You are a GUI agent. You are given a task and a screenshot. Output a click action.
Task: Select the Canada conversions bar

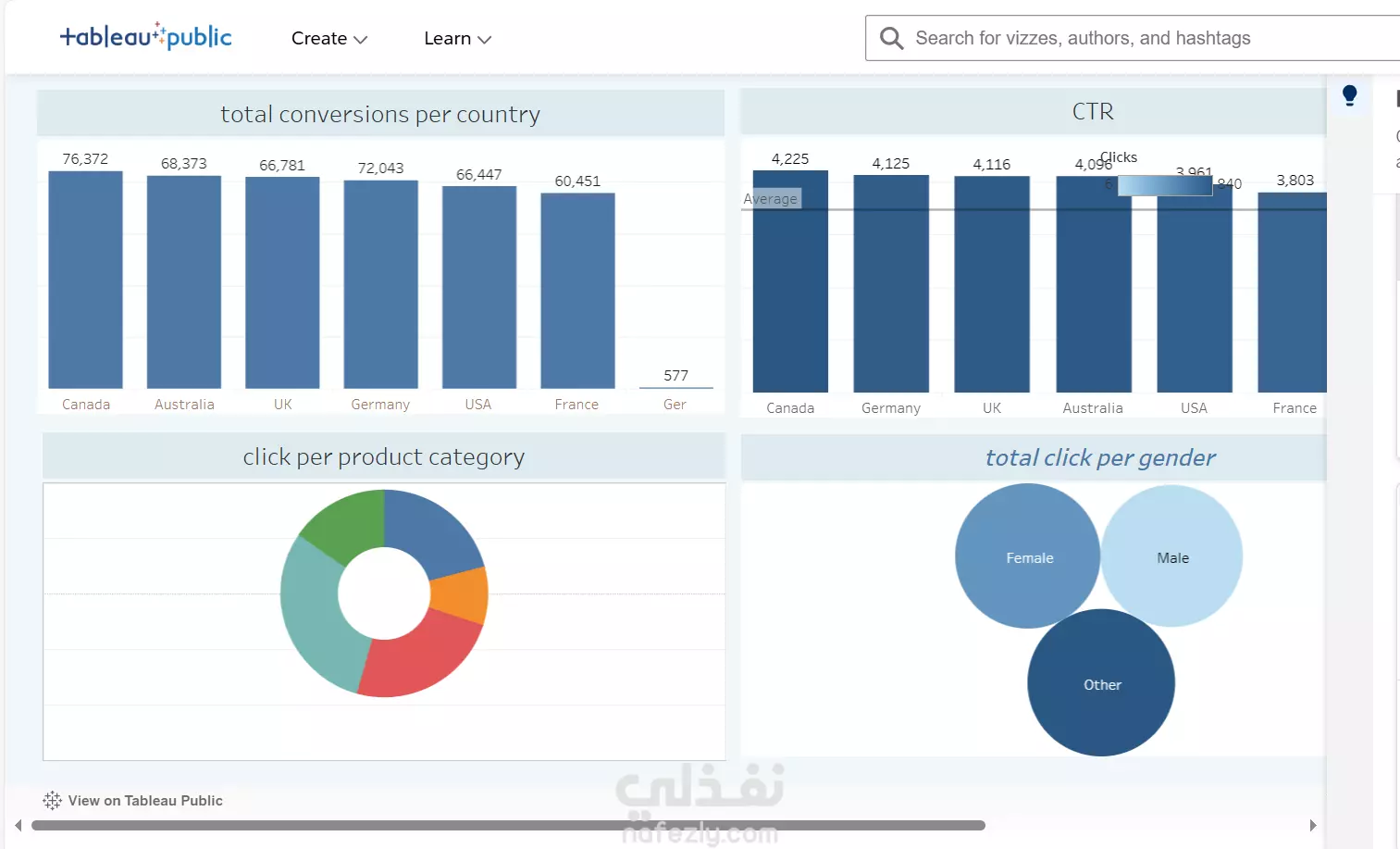85,280
